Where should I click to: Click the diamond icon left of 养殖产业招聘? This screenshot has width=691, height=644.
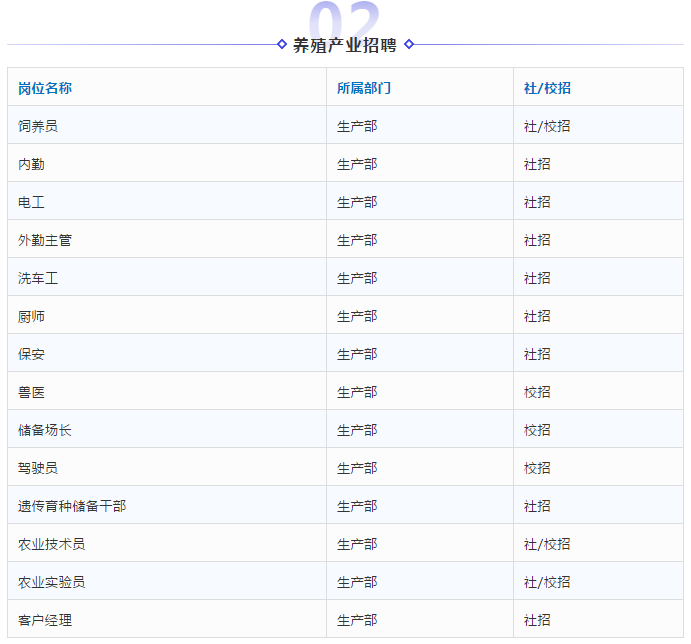[282, 44]
